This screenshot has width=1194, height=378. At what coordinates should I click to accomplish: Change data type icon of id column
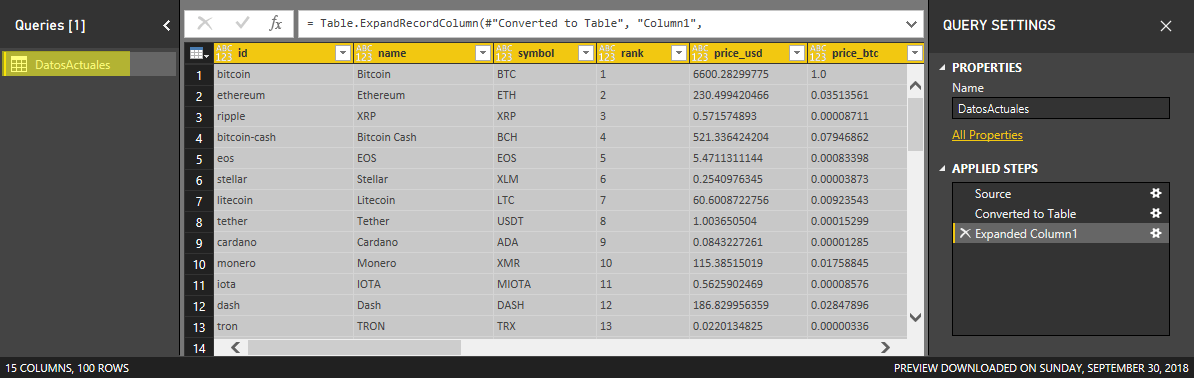225,53
